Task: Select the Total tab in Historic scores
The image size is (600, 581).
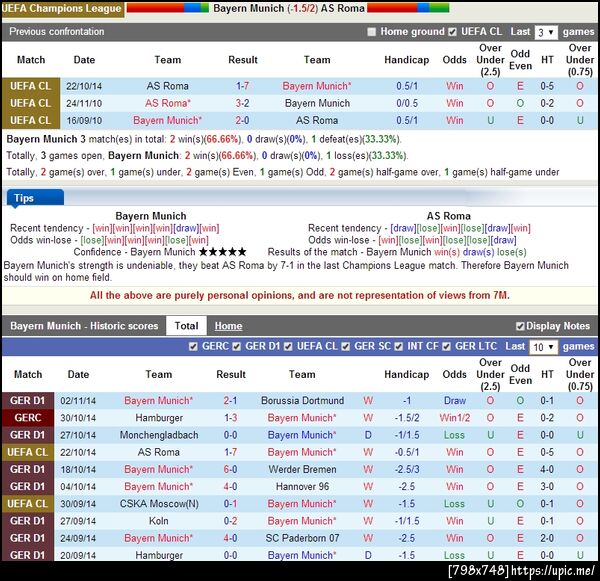Action: point(186,326)
